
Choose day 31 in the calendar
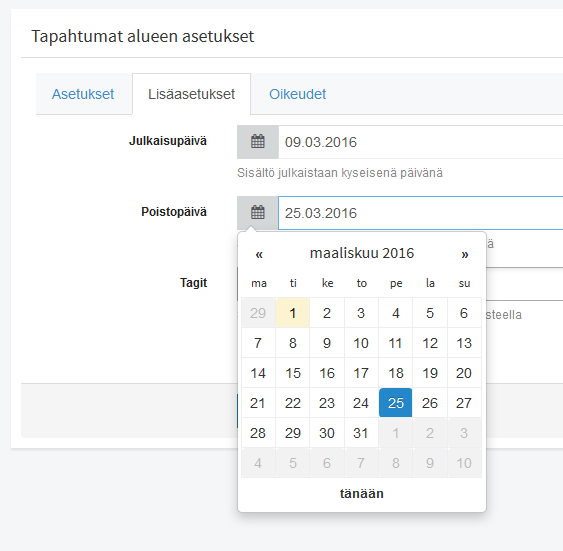[361, 433]
